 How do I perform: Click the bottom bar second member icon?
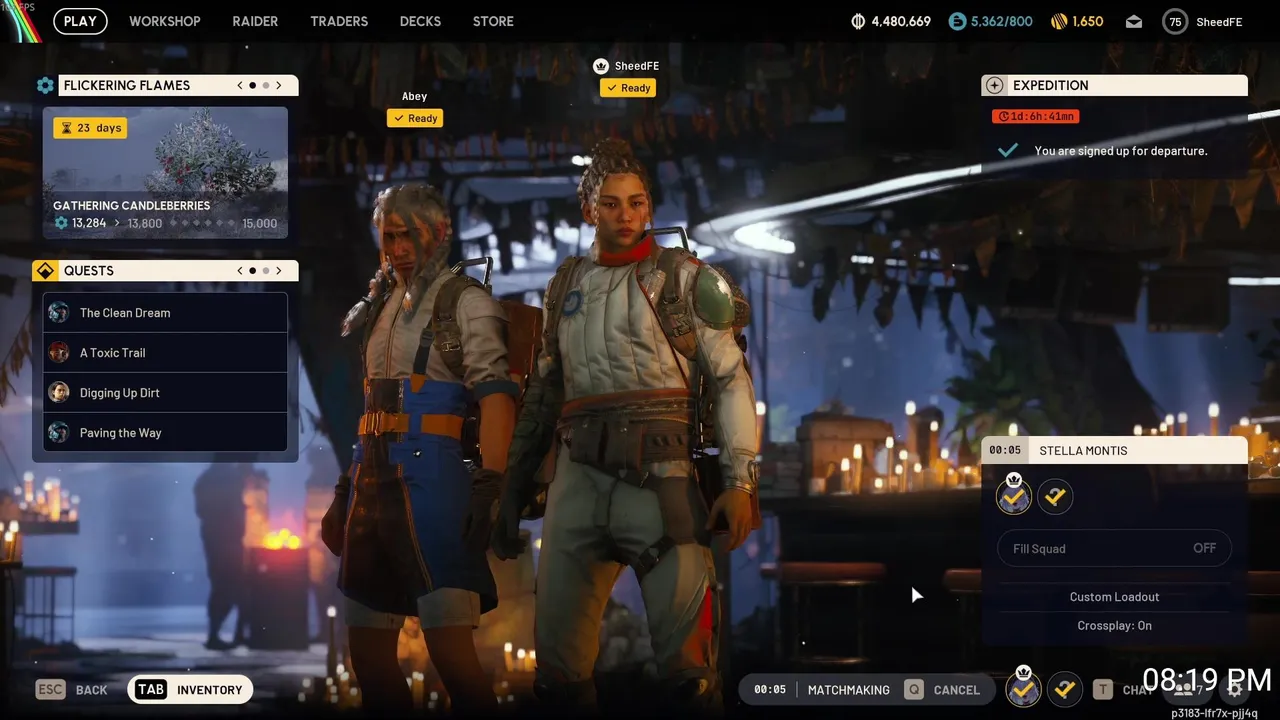tap(1065, 689)
